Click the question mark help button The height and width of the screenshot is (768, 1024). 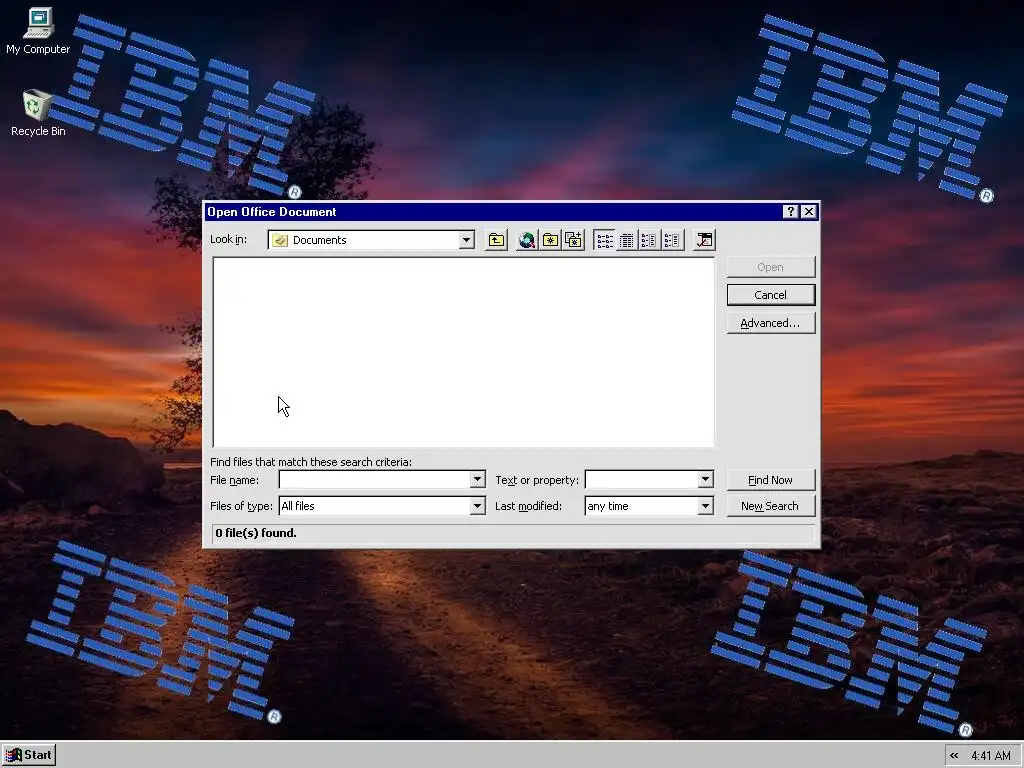click(x=790, y=212)
